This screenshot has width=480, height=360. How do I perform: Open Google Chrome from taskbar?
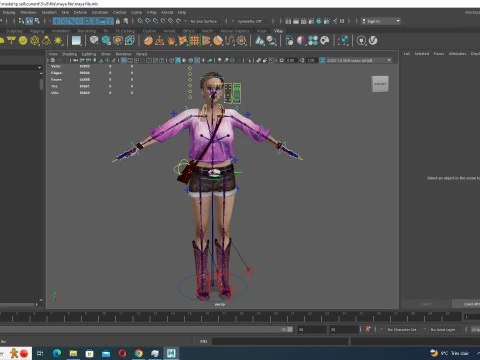[139, 353]
